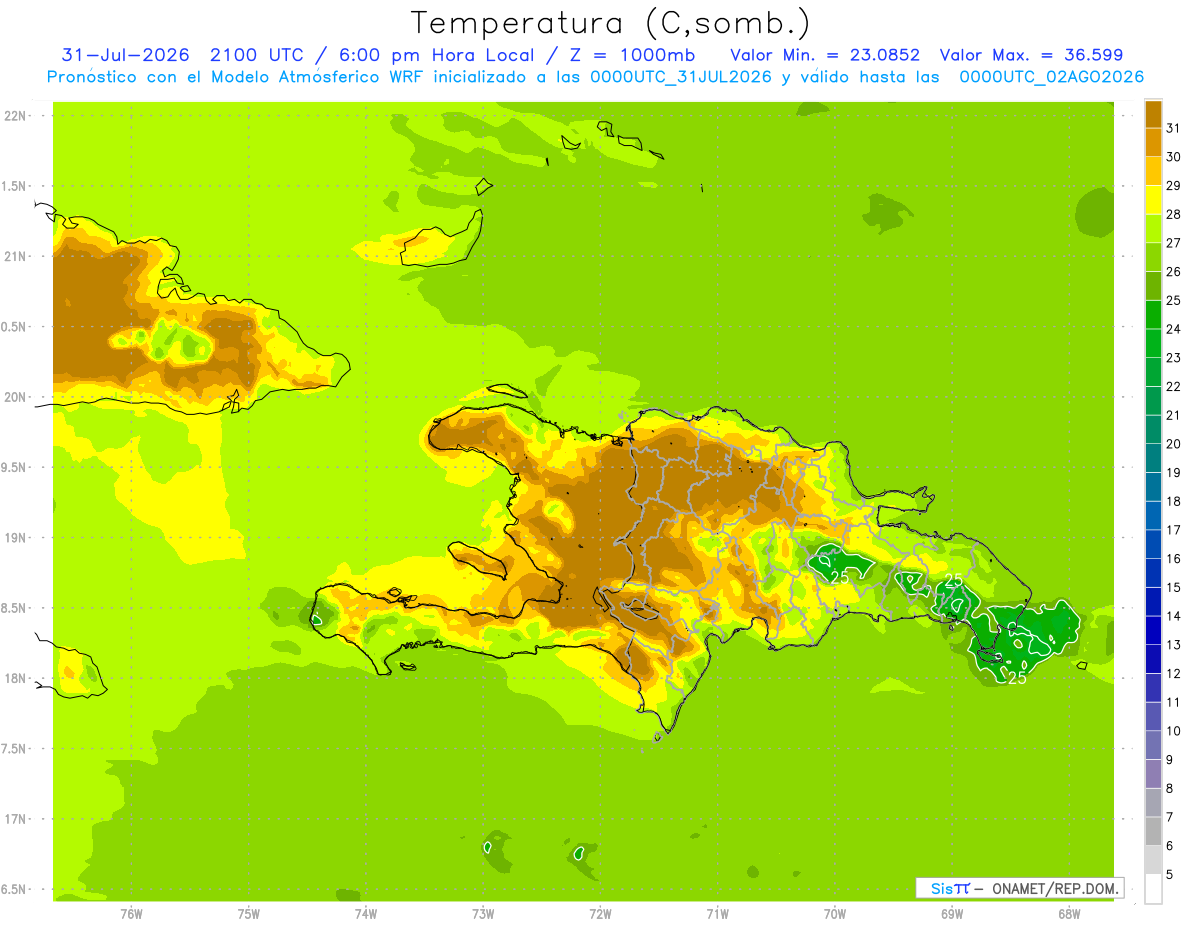The height and width of the screenshot is (927, 1200).
Task: Pick the orange legend swatch between 30 and 31
Action: [1153, 143]
